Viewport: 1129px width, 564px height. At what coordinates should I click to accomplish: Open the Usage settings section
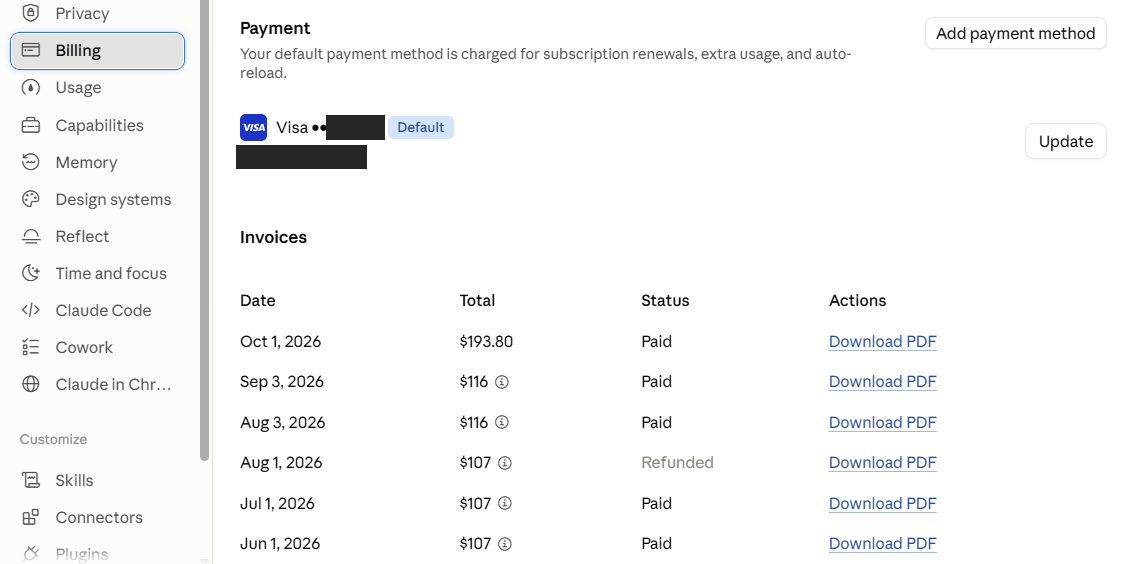pyautogui.click(x=97, y=88)
